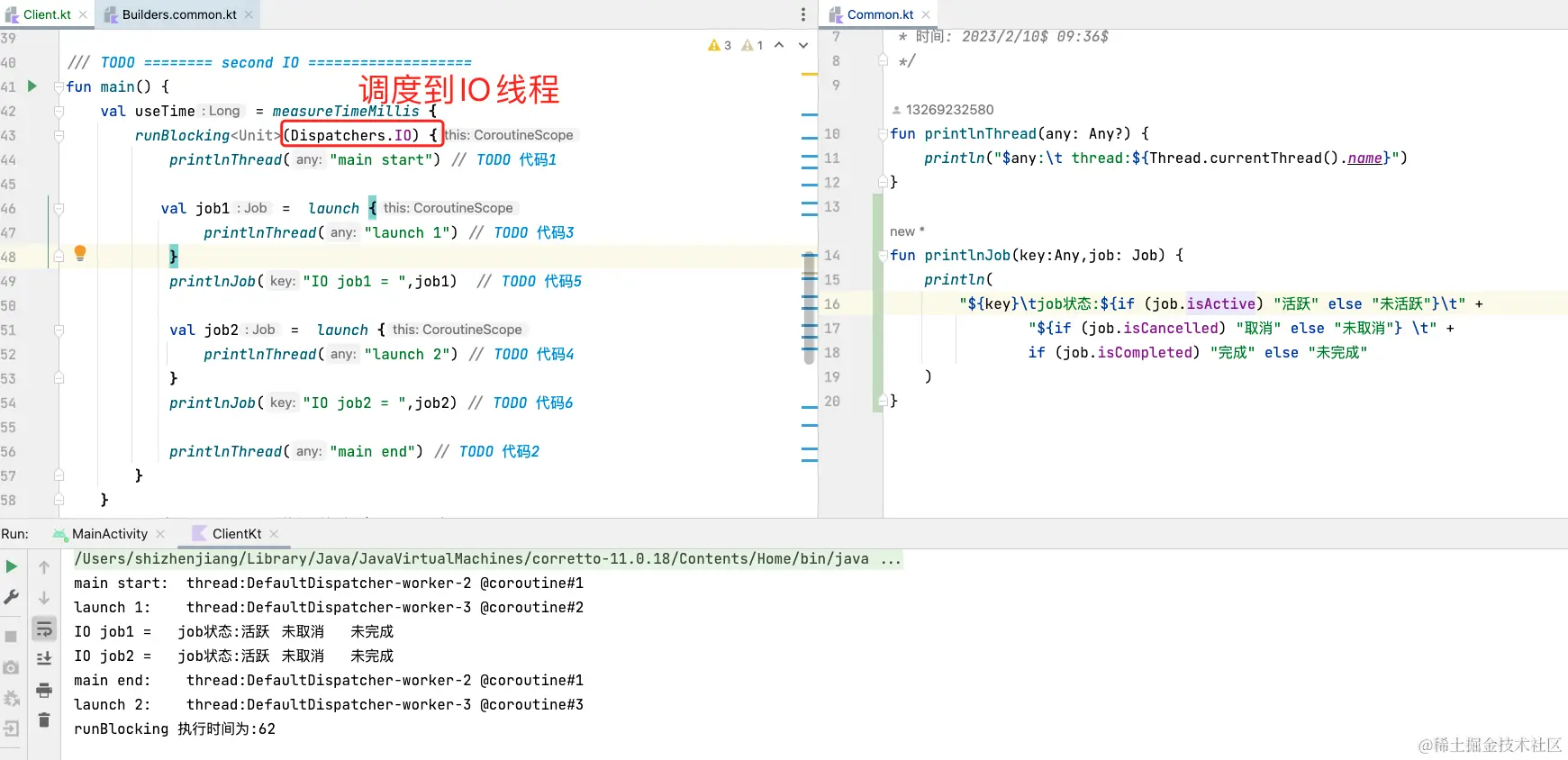Place cursor on line number 50 gutter
1568x760 pixels.
click(8, 306)
